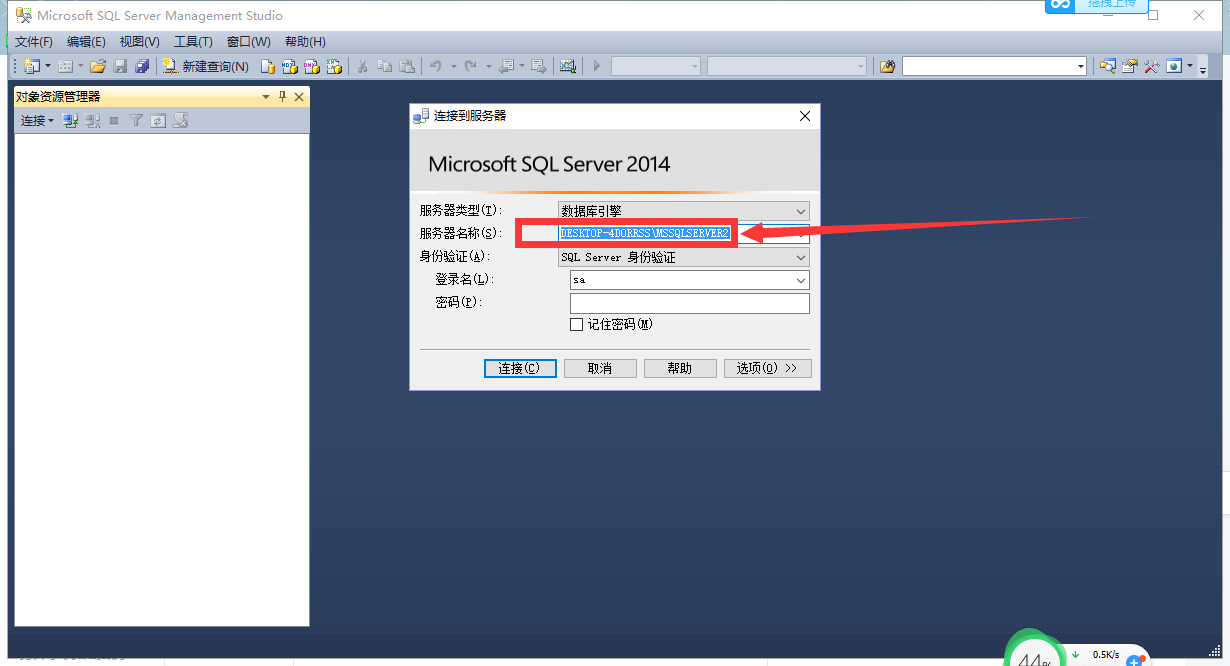Screen dimensions: 1230x666
Task: Toggle the 记住密码(M) checkbox
Action: tap(576, 324)
